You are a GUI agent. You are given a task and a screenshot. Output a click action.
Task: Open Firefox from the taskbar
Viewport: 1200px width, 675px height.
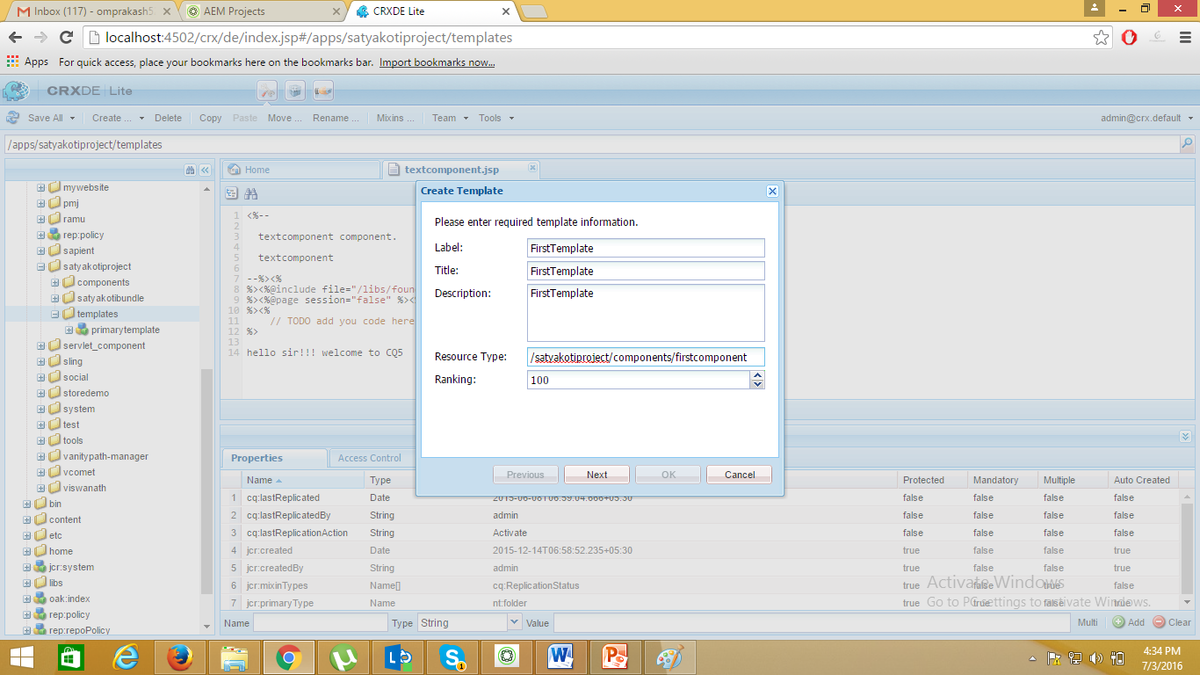point(180,657)
